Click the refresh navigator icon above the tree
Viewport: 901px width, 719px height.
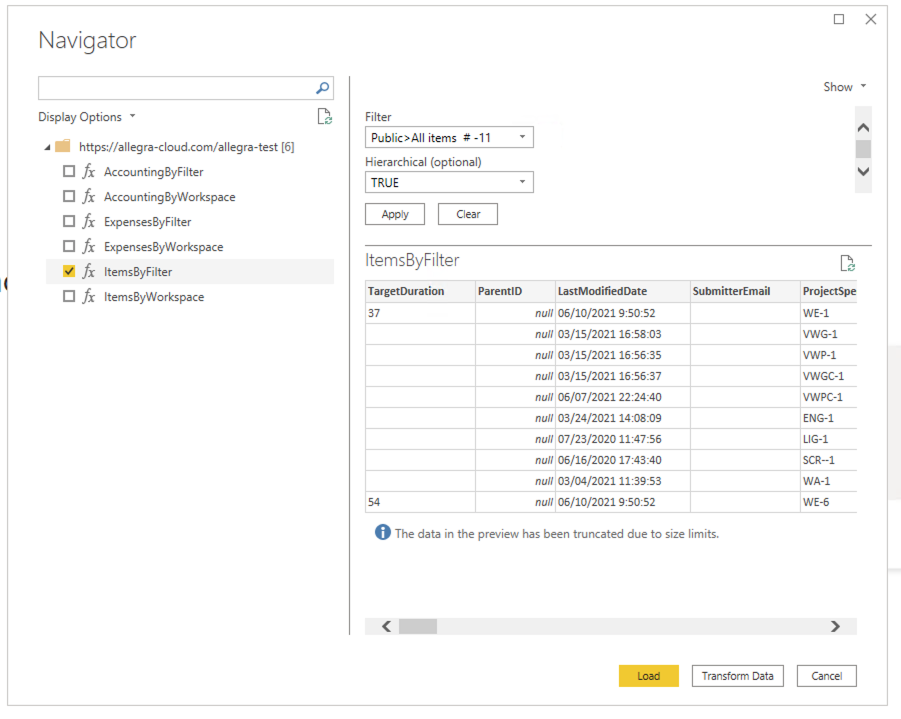tap(324, 116)
